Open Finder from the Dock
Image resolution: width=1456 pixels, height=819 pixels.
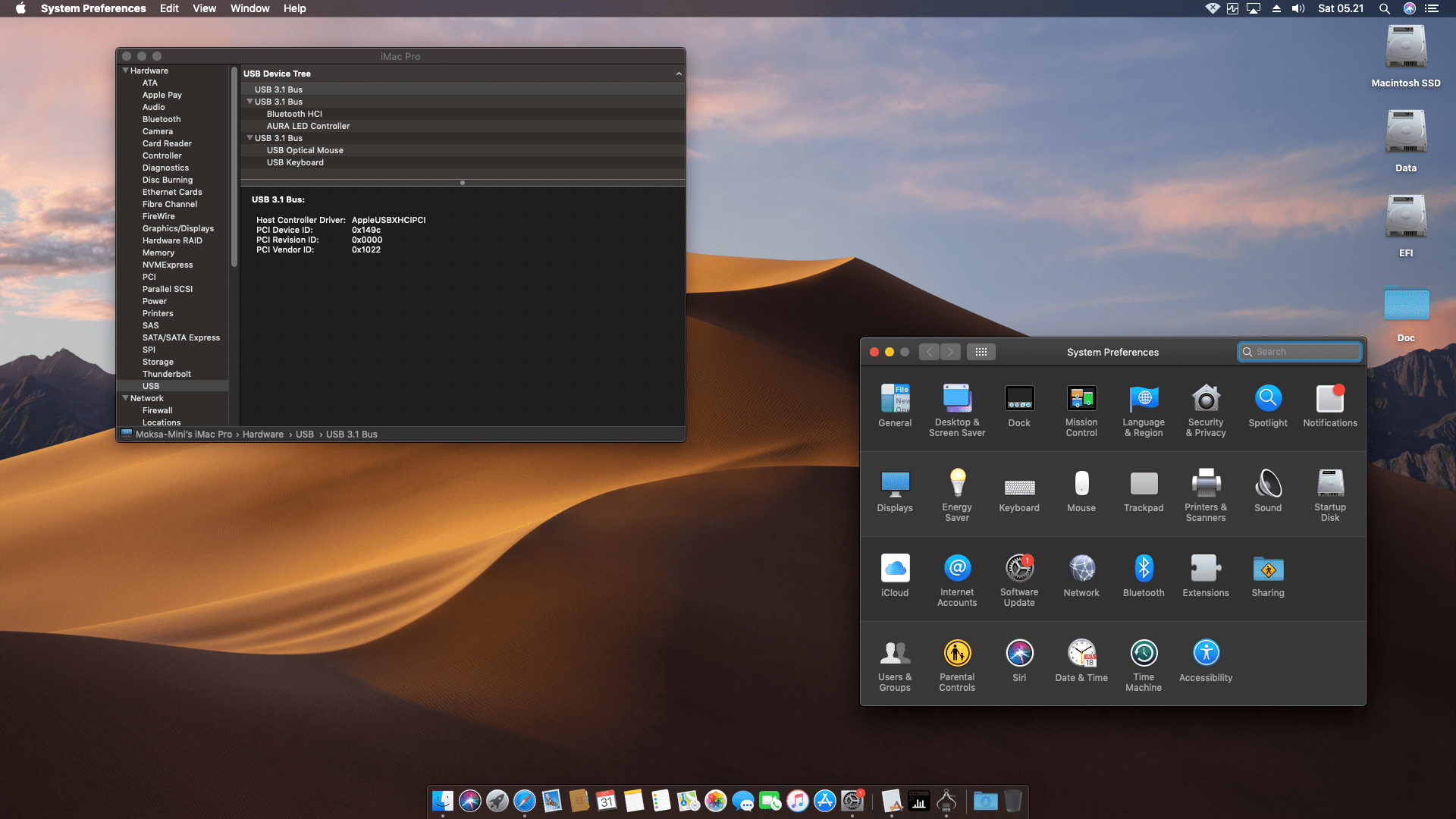point(443,801)
